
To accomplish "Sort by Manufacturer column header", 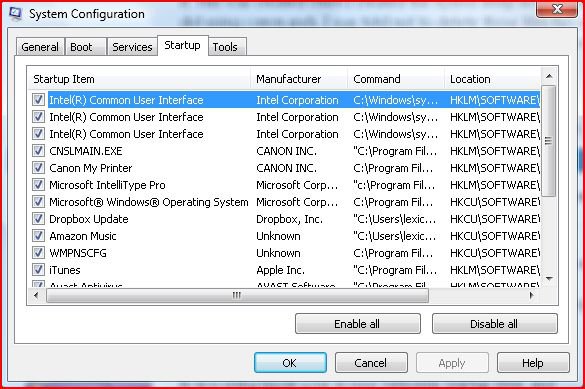I will [299, 79].
